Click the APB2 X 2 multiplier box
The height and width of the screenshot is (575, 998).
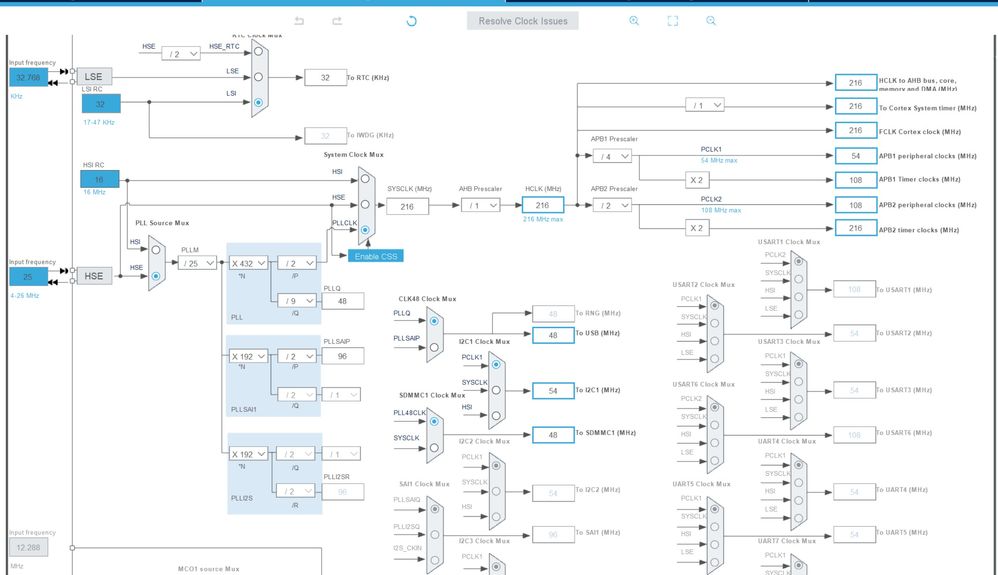point(697,228)
